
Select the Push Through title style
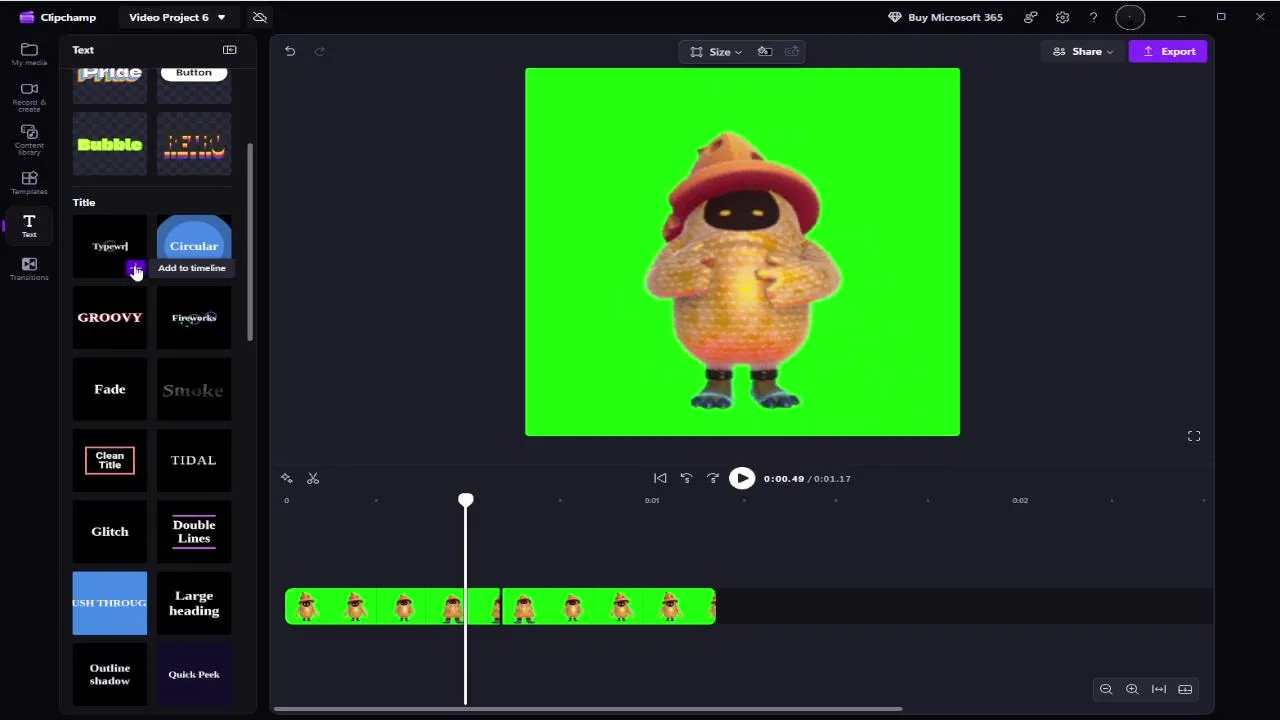point(110,603)
